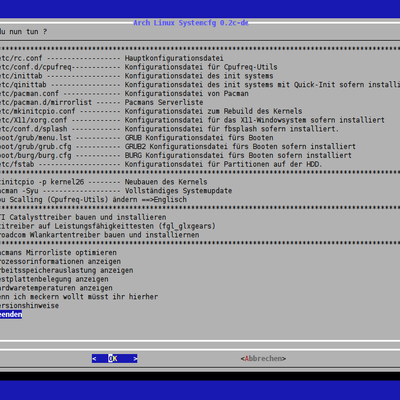Screen dimensions: 400x400
Task: Click the Arch Linux Systemcfg 0.2c-de title
Action: pyautogui.click(x=191, y=23)
